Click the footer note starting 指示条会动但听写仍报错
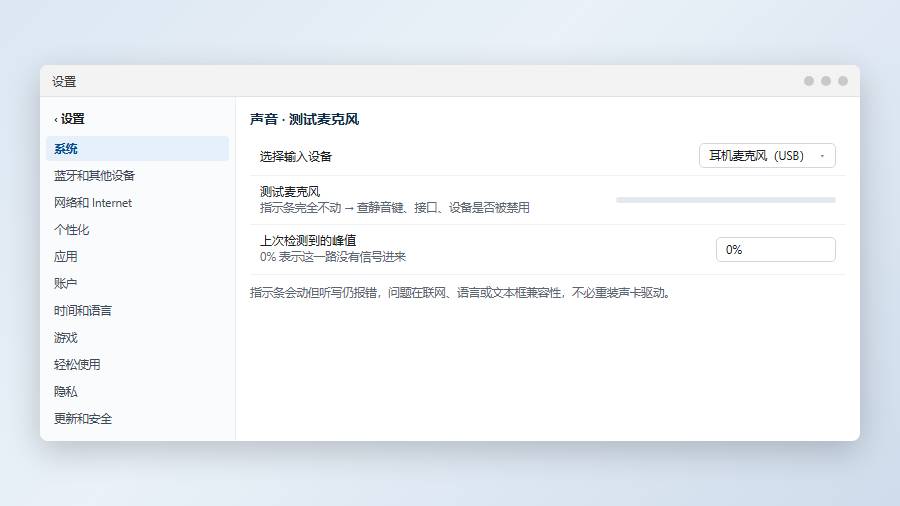The image size is (900, 506). pyautogui.click(x=460, y=293)
